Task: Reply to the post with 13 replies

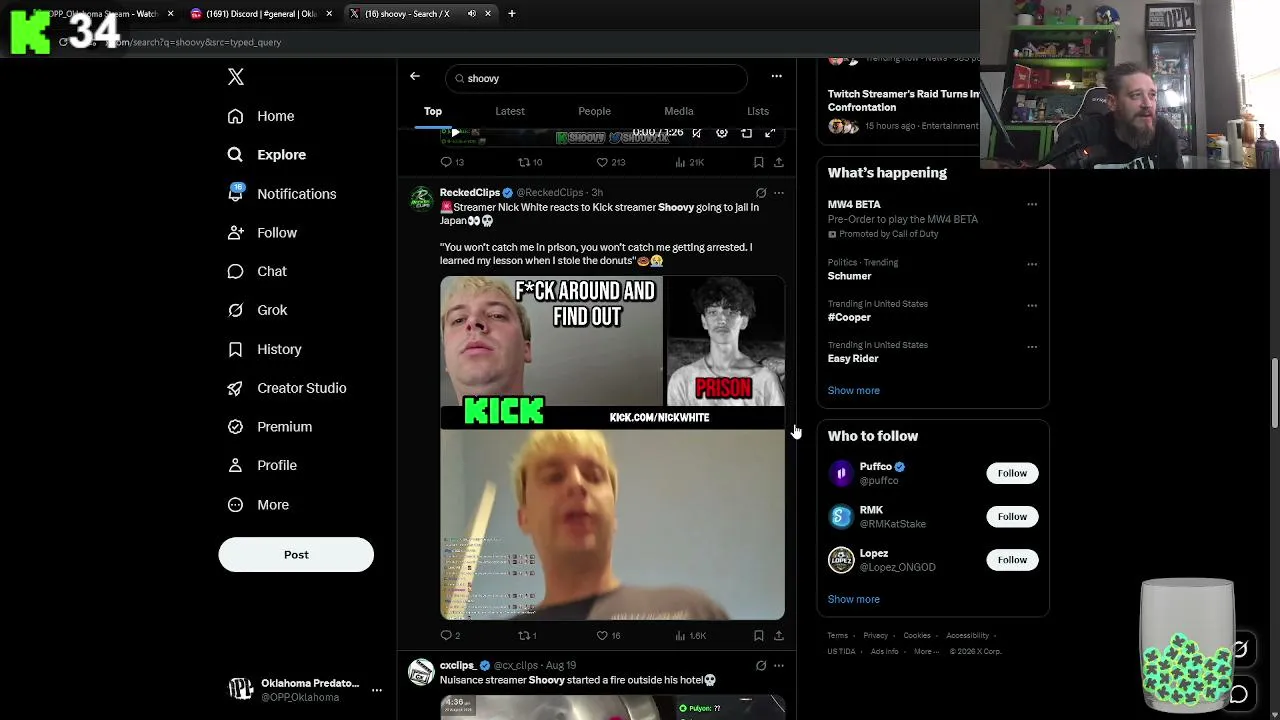Action: pos(452,162)
